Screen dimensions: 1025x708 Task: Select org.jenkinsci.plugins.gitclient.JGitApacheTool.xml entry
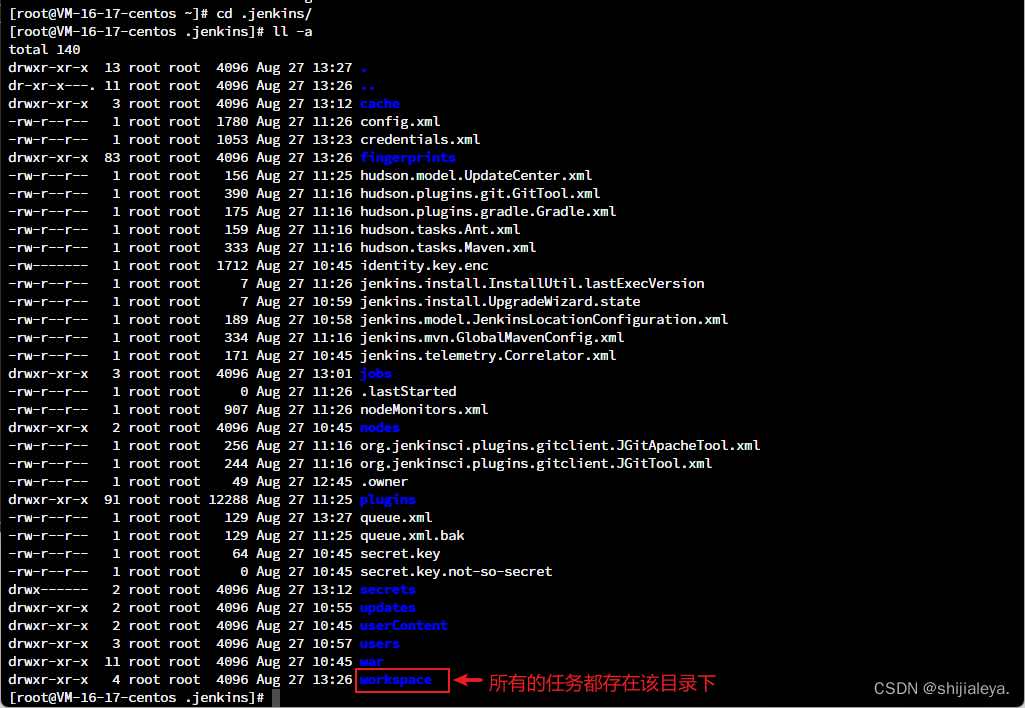(x=560, y=445)
